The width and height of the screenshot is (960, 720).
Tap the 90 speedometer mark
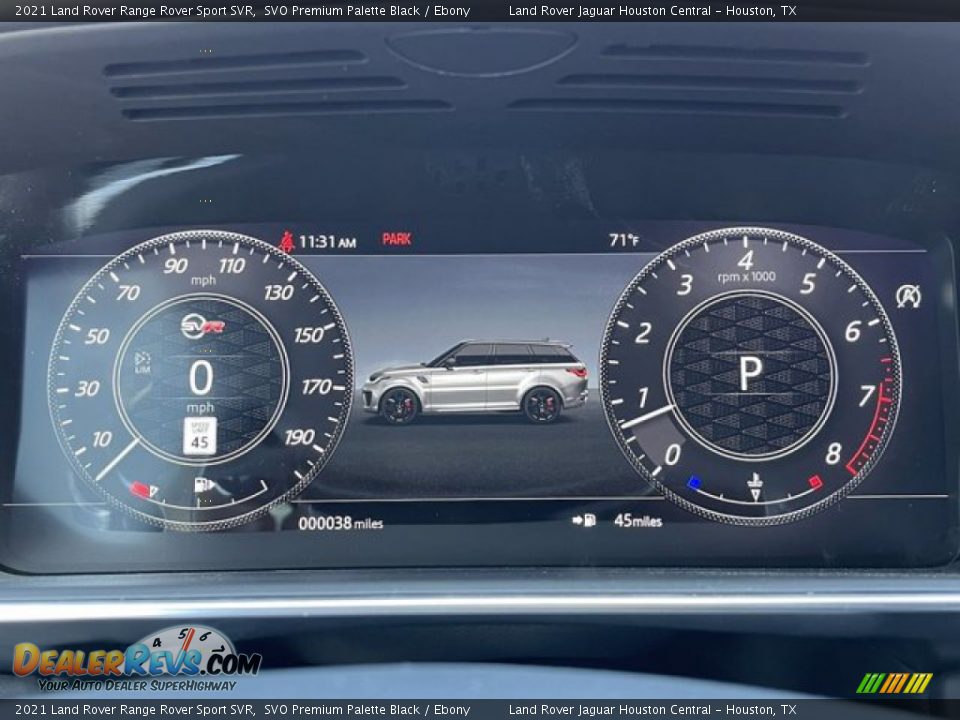[176, 266]
